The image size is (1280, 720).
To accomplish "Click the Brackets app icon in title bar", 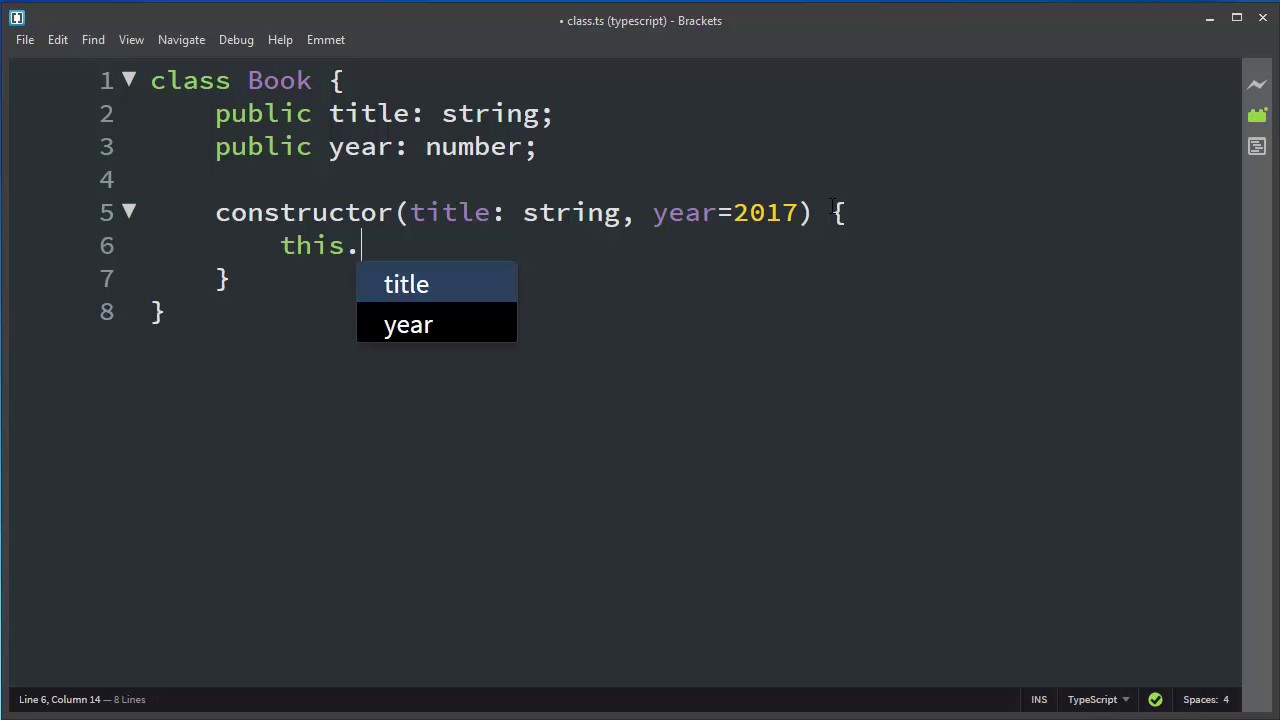I will coord(17,17).
